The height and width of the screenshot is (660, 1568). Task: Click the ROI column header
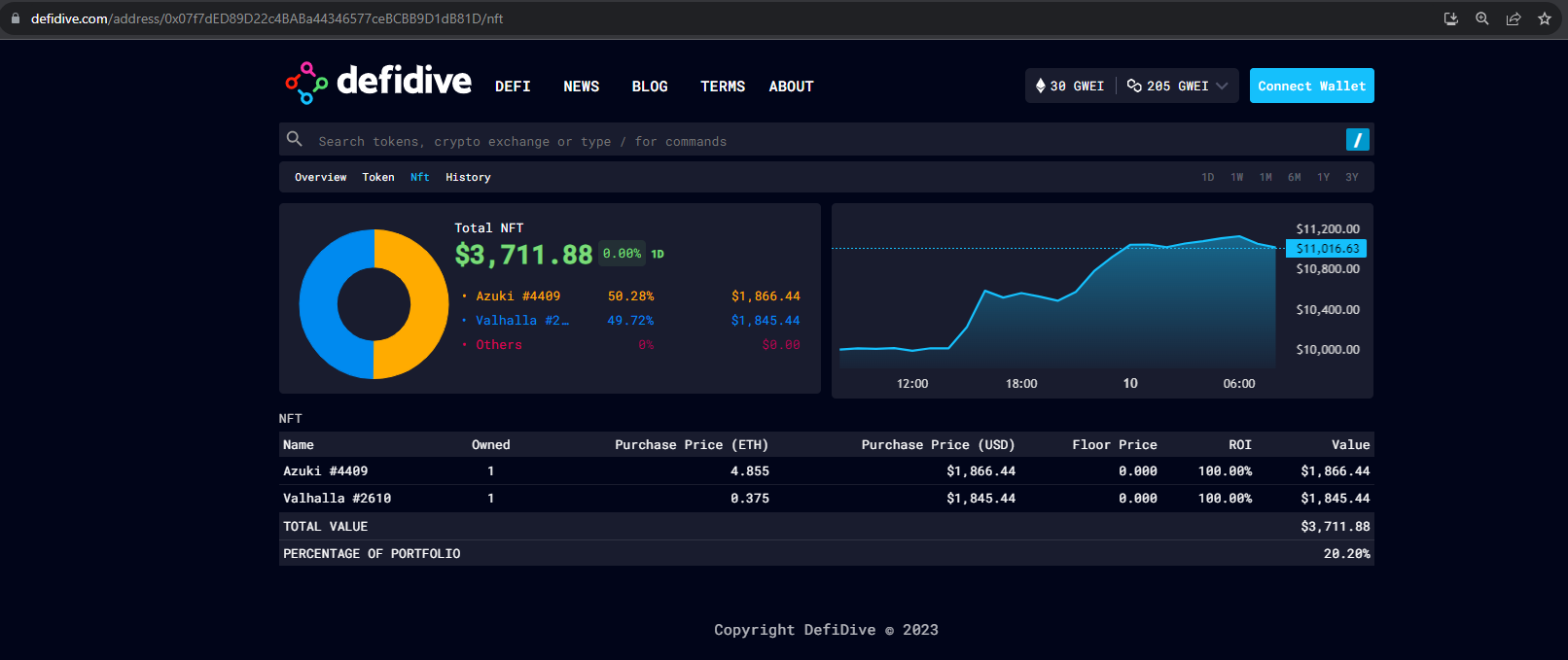(x=1240, y=445)
